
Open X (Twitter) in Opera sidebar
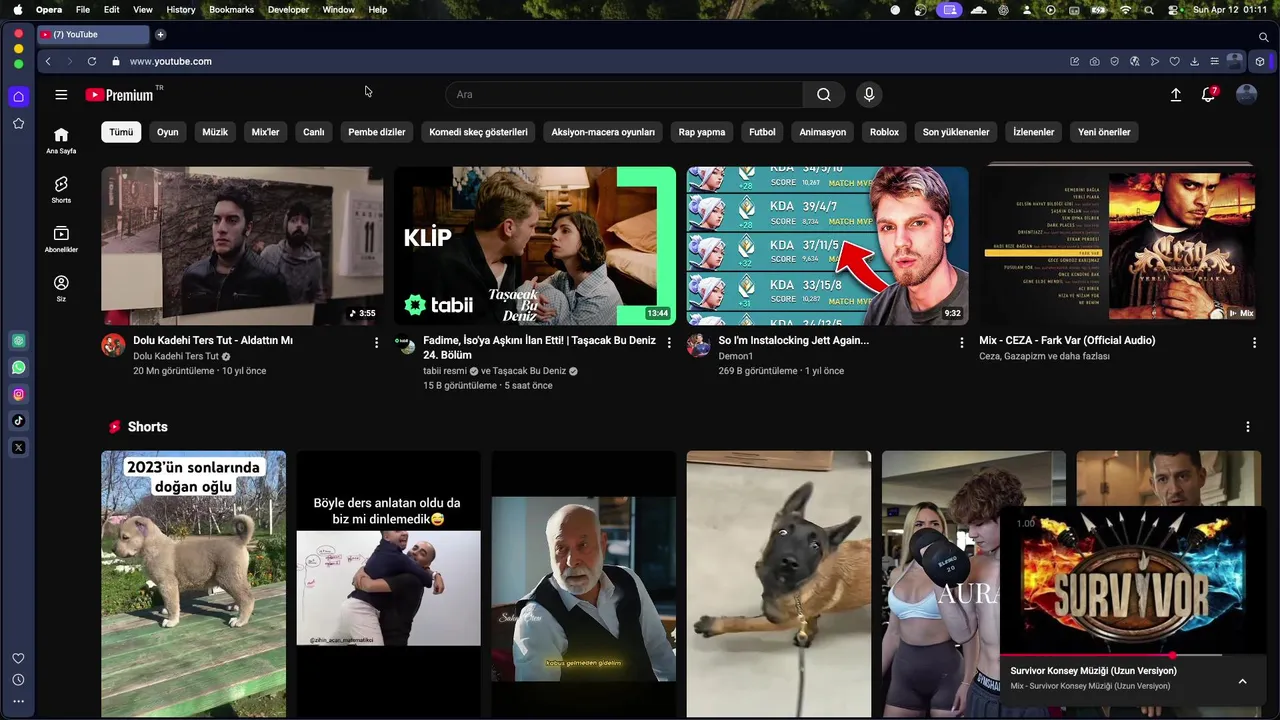(18, 447)
